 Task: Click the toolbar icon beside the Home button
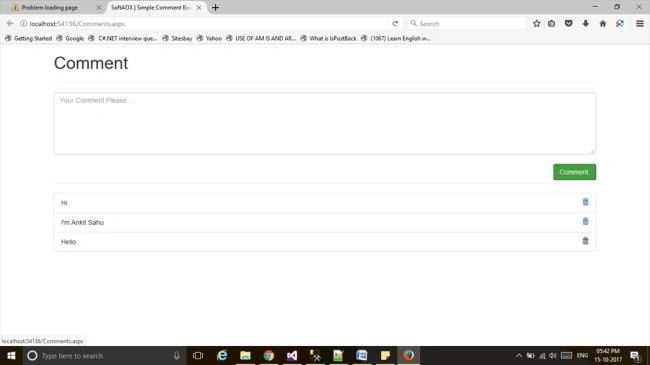point(620,24)
